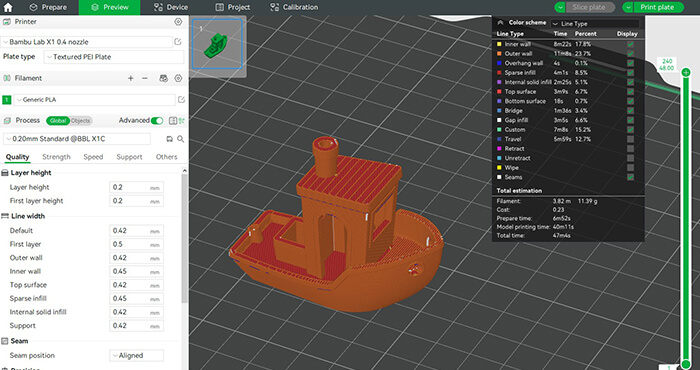This screenshot has height=370, width=700.
Task: Click the Layer height value field
Action: pos(136,187)
